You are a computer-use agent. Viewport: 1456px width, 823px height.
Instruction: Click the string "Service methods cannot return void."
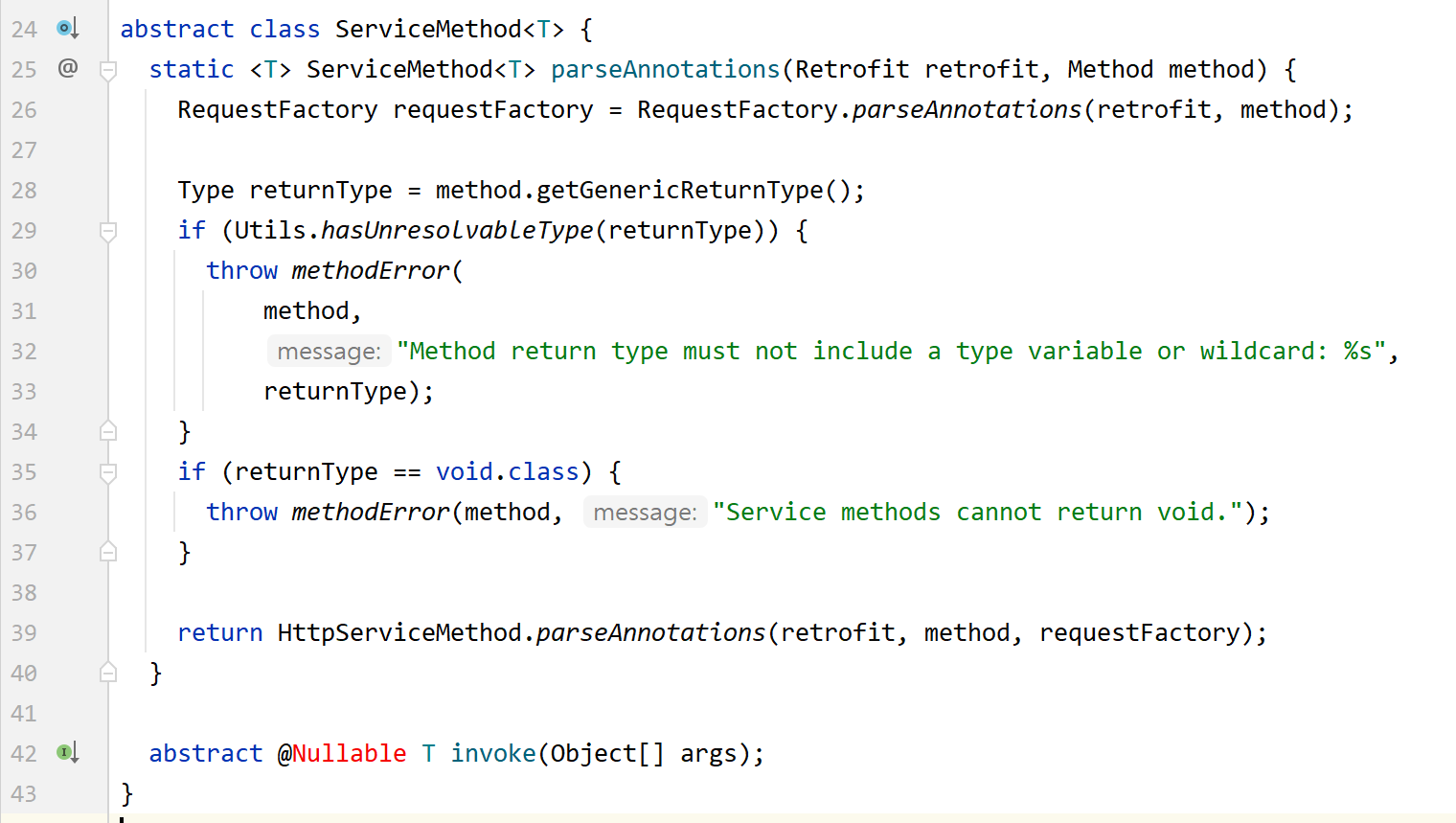pos(978,513)
